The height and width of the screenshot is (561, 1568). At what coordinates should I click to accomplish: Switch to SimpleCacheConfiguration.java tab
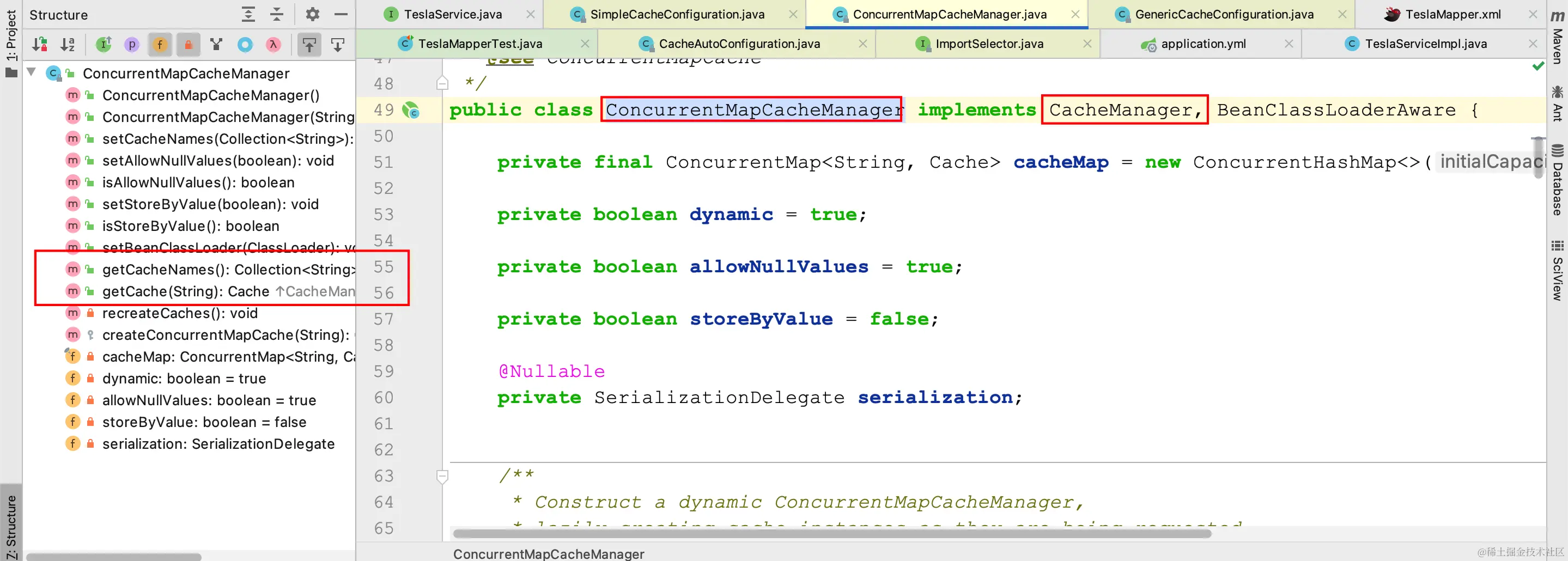tap(677, 14)
